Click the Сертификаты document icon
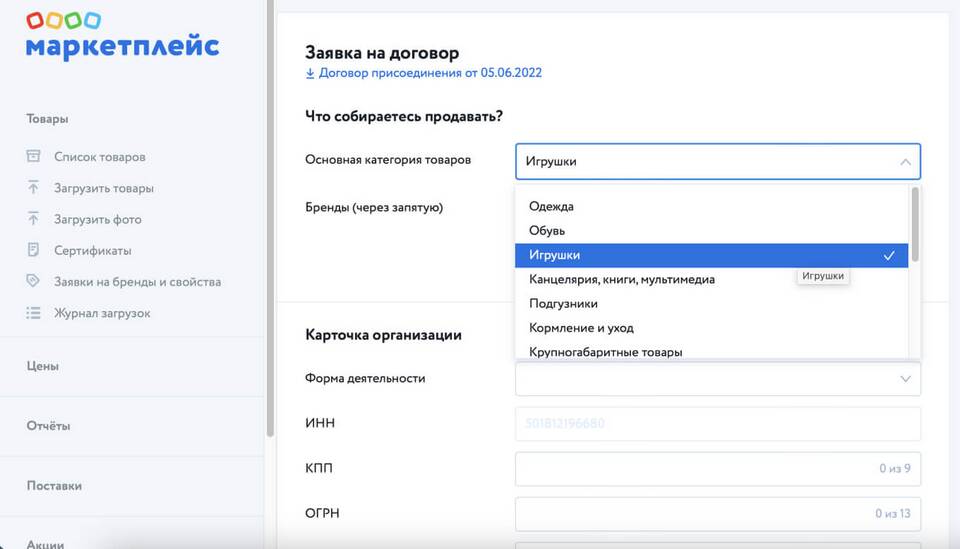Viewport: 960px width, 549px height. (33, 250)
